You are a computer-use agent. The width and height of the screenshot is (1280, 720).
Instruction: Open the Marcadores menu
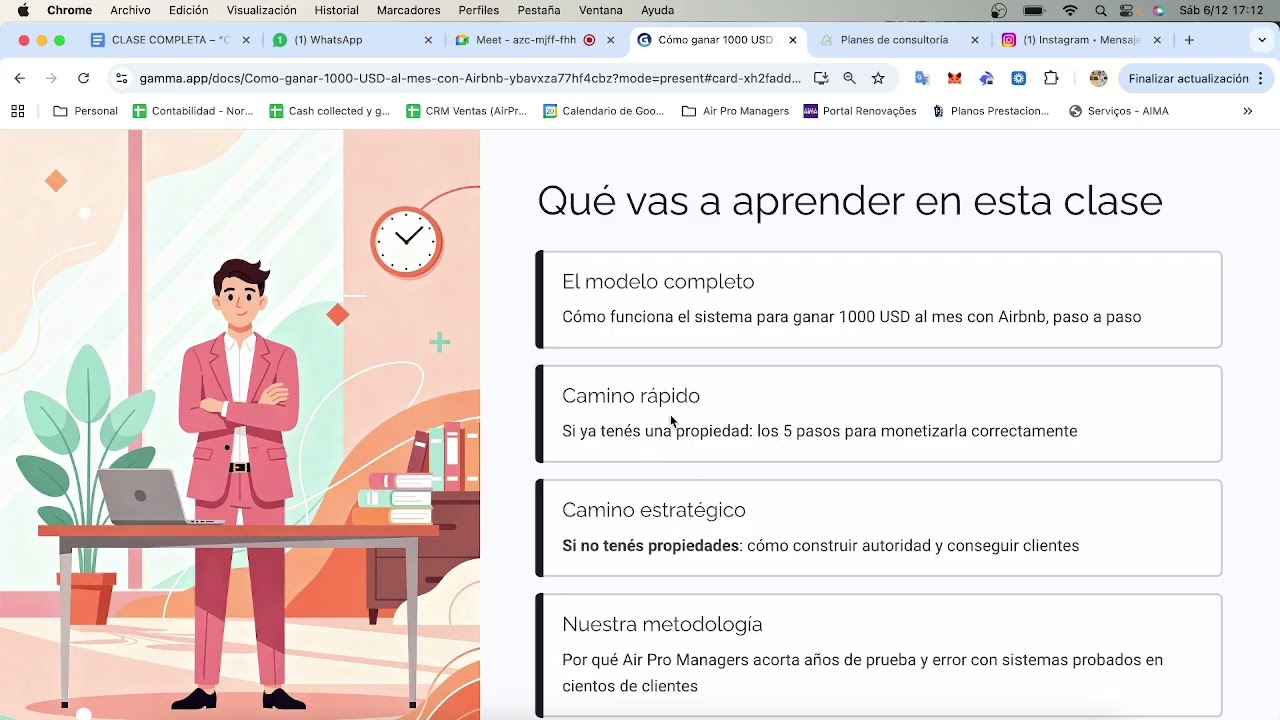[x=408, y=10]
